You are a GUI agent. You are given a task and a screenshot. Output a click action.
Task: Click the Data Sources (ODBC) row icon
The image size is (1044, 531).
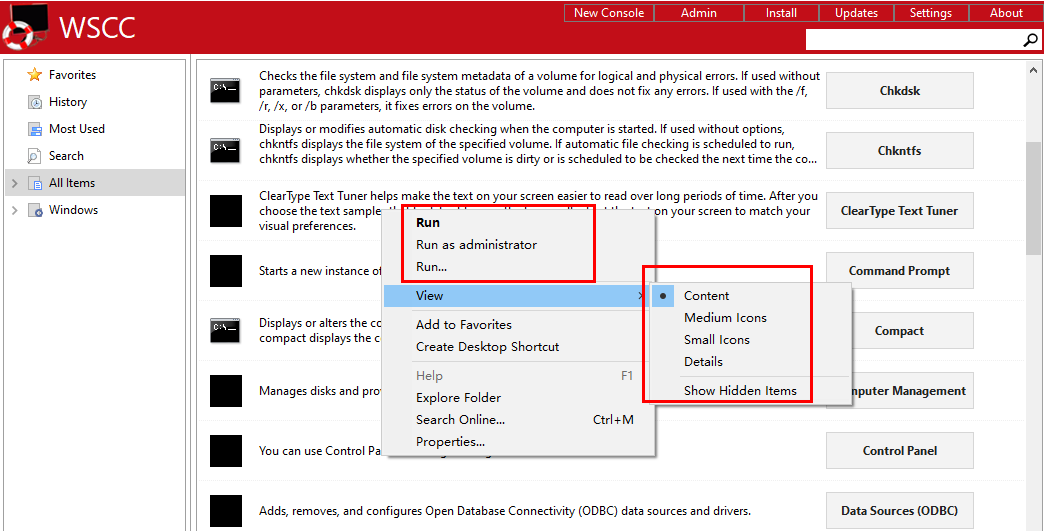[x=226, y=511]
